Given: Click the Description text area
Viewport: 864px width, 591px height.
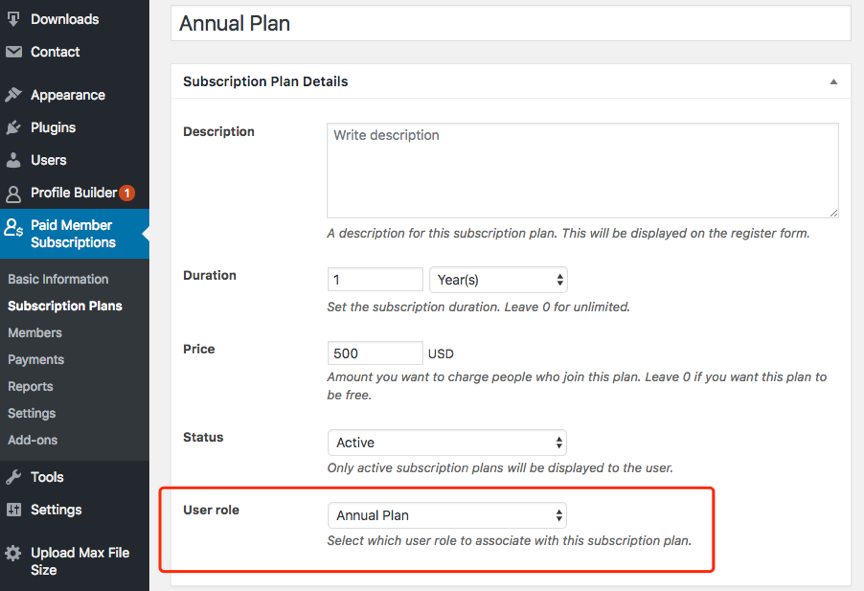Looking at the screenshot, I should pos(582,170).
